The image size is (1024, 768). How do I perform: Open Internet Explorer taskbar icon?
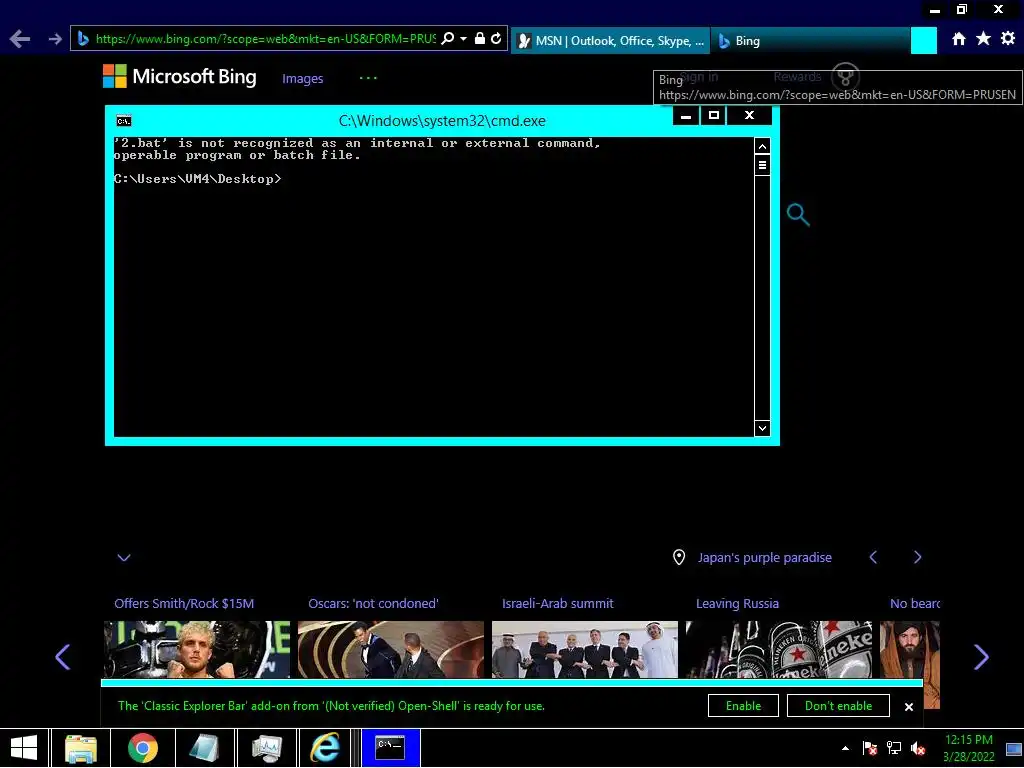[x=325, y=748]
